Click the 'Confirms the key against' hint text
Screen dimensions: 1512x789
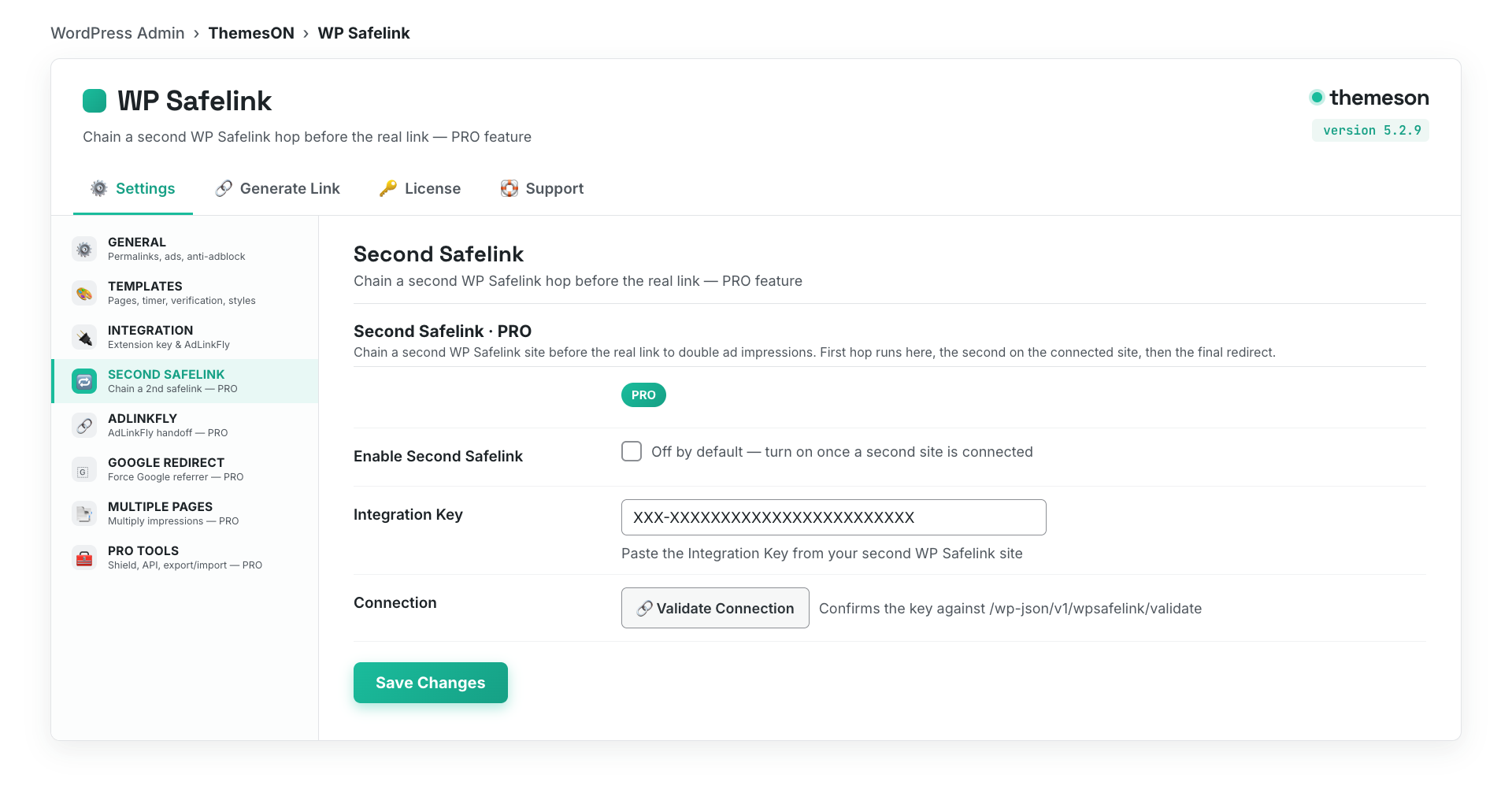pos(1010,609)
